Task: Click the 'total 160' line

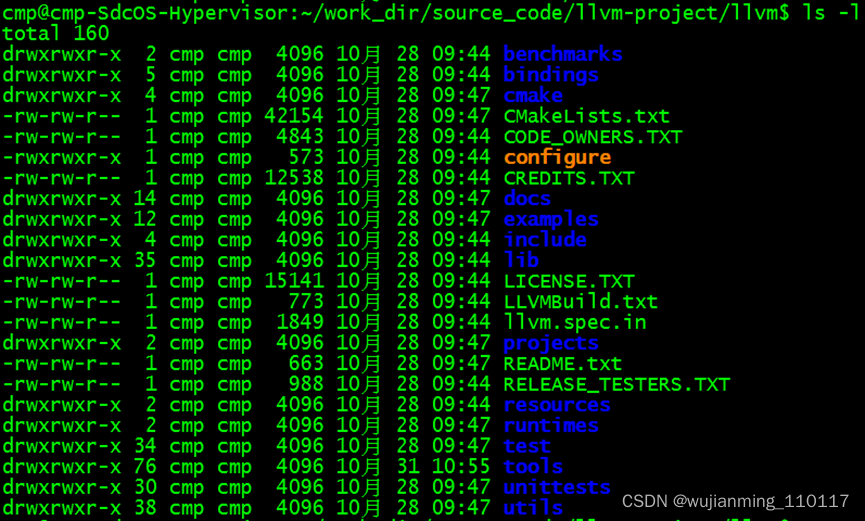Action: 56,34
